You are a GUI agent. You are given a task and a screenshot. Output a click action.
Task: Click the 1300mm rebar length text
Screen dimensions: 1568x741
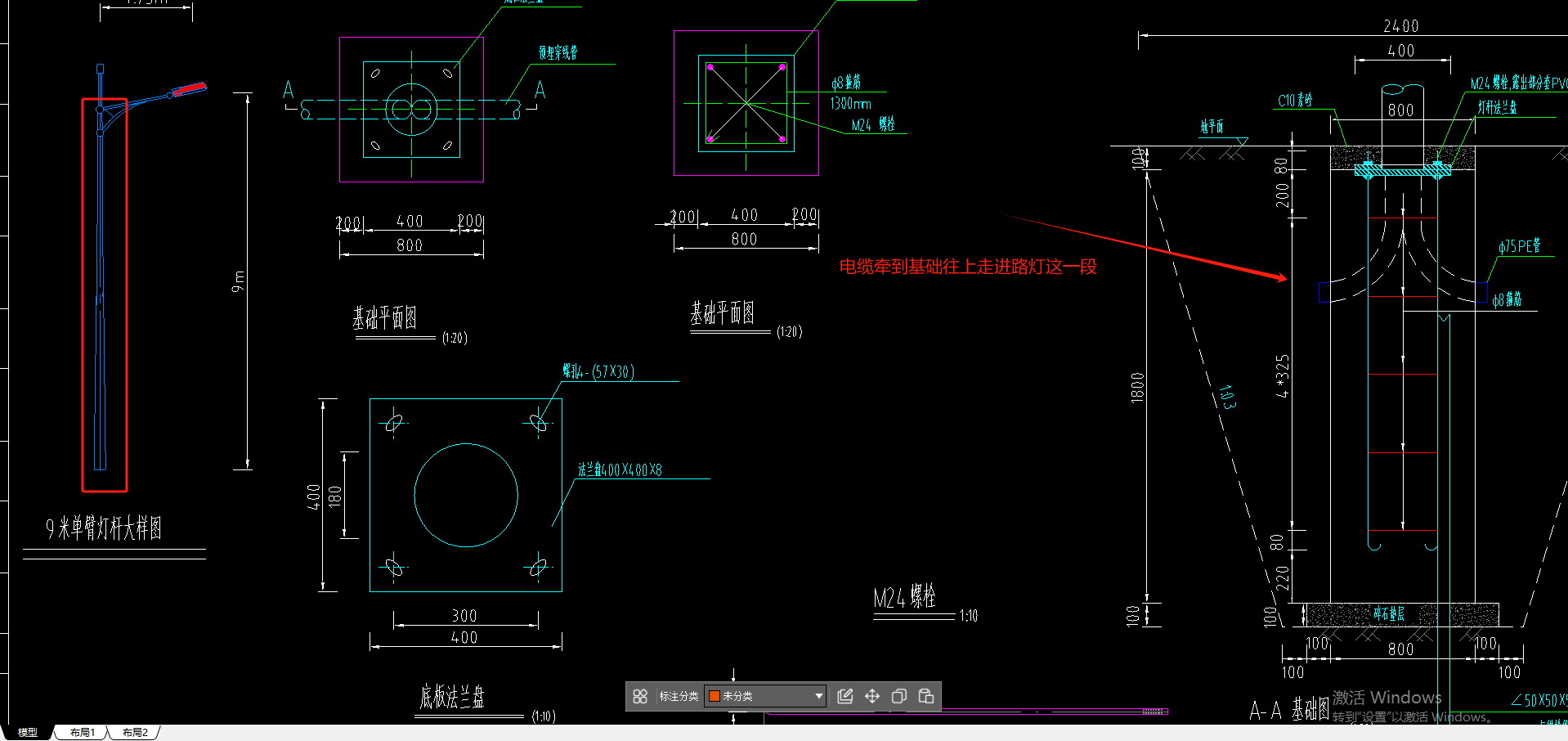coord(851,103)
